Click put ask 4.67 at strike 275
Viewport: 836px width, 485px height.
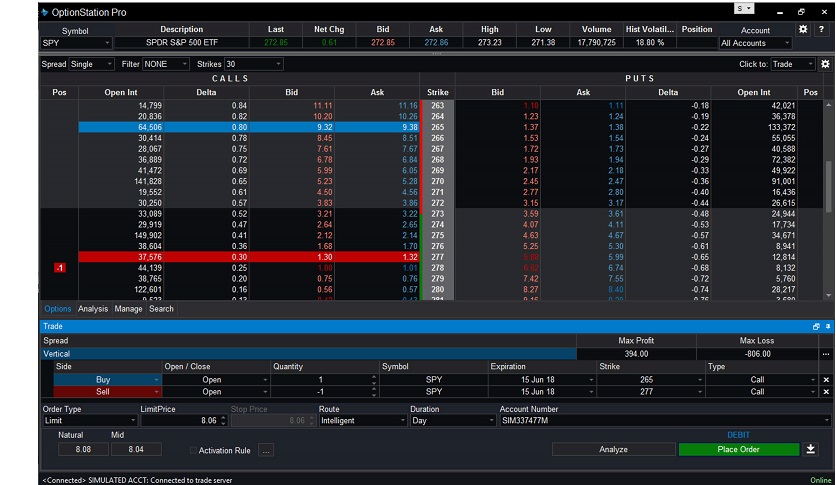tap(616, 235)
